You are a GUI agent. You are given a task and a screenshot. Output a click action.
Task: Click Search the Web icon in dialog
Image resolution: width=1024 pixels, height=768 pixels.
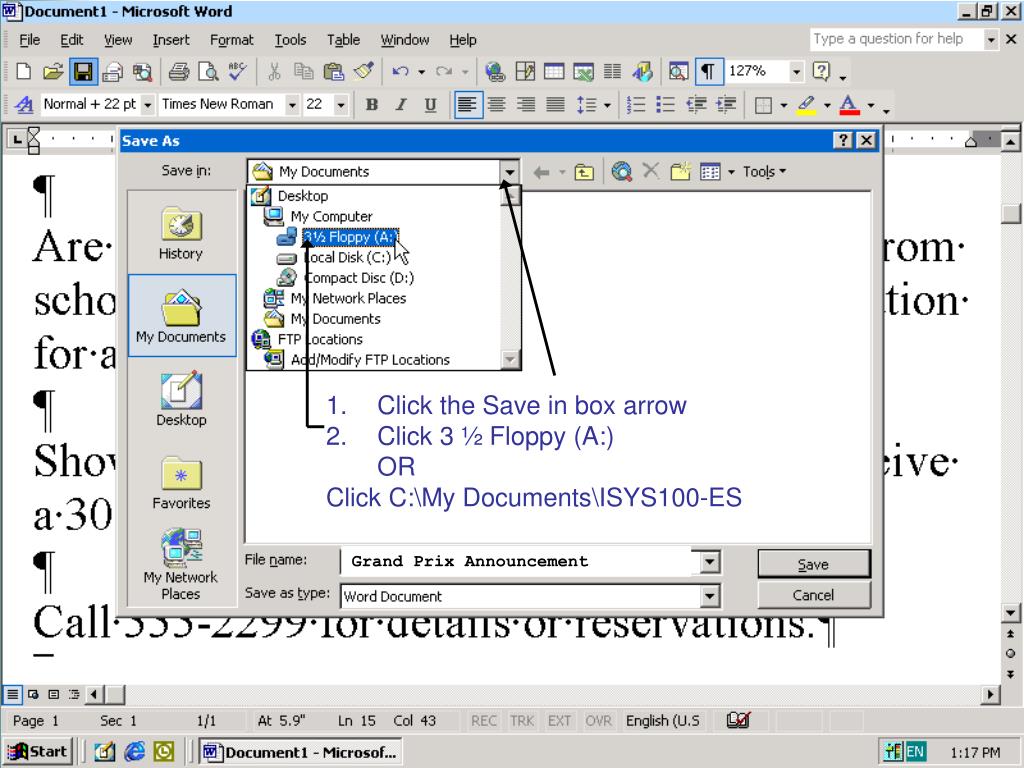[x=621, y=172]
